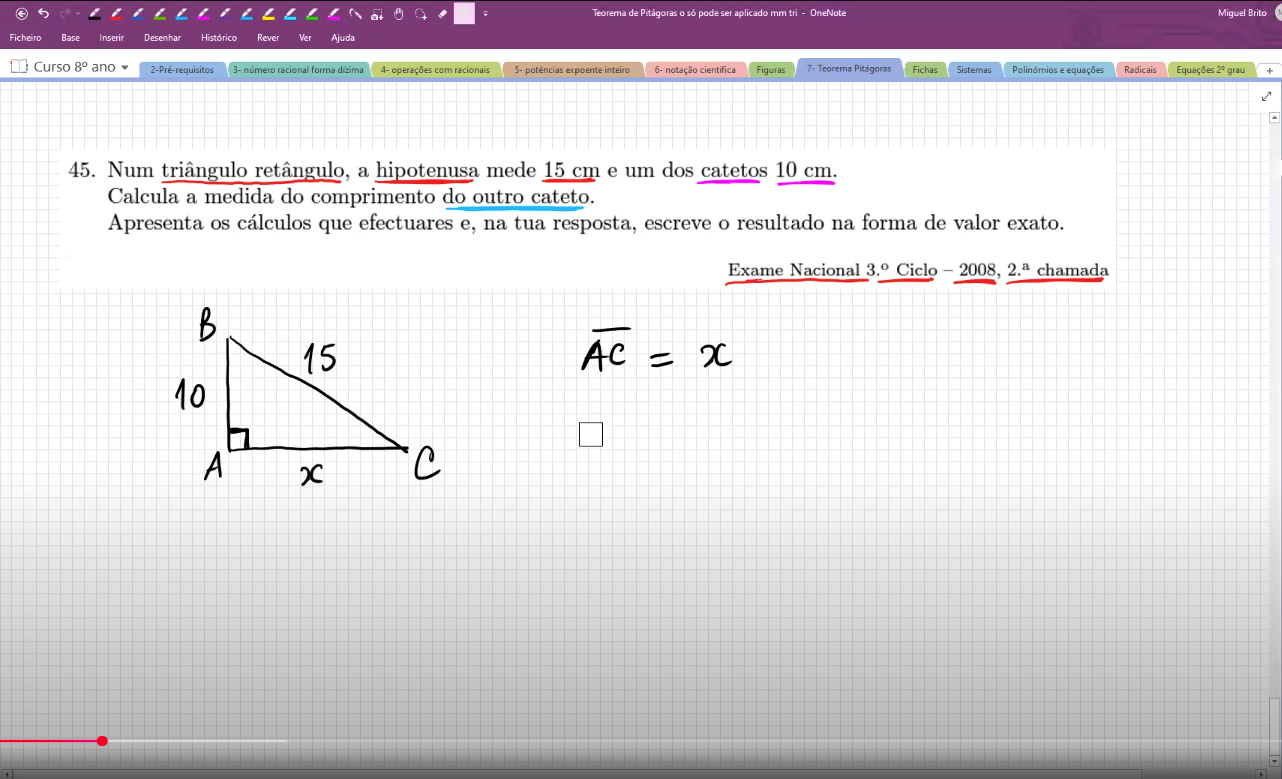Open the Ficheiro menu
The image size is (1282, 779).
(x=25, y=38)
